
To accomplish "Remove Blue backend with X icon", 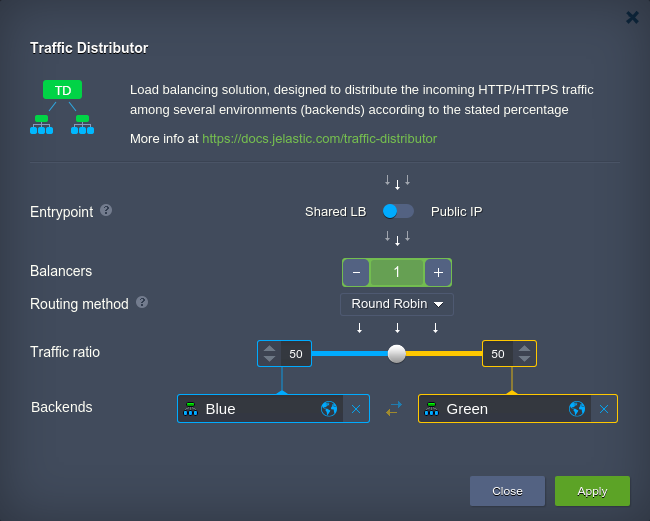I will (356, 409).
